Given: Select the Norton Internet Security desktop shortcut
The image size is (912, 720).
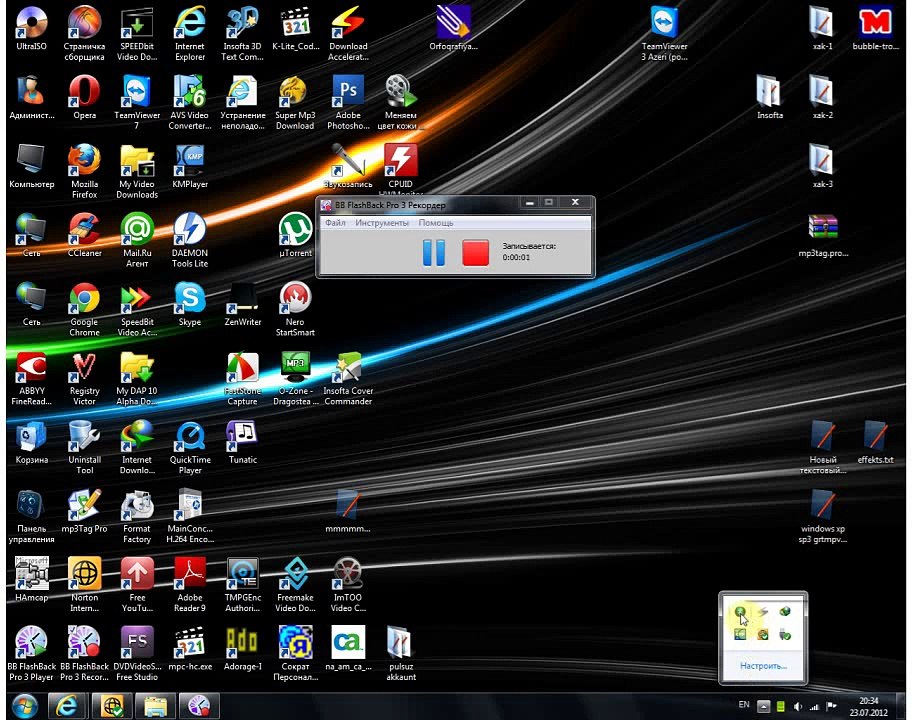Looking at the screenshot, I should coord(84,585).
